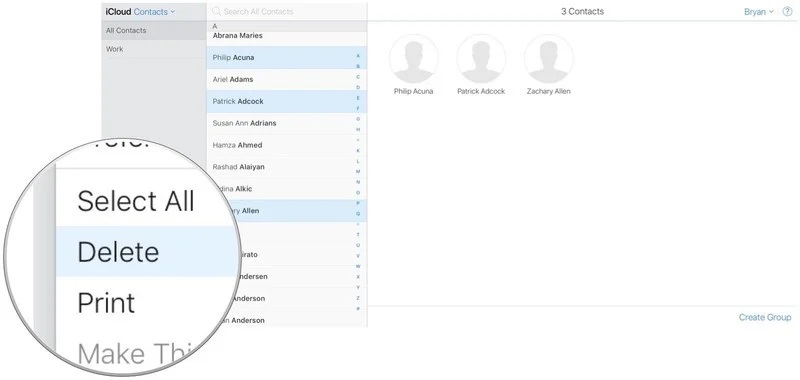Click the Zachary Allen name under its avatar
The image size is (800, 380).
click(x=548, y=91)
